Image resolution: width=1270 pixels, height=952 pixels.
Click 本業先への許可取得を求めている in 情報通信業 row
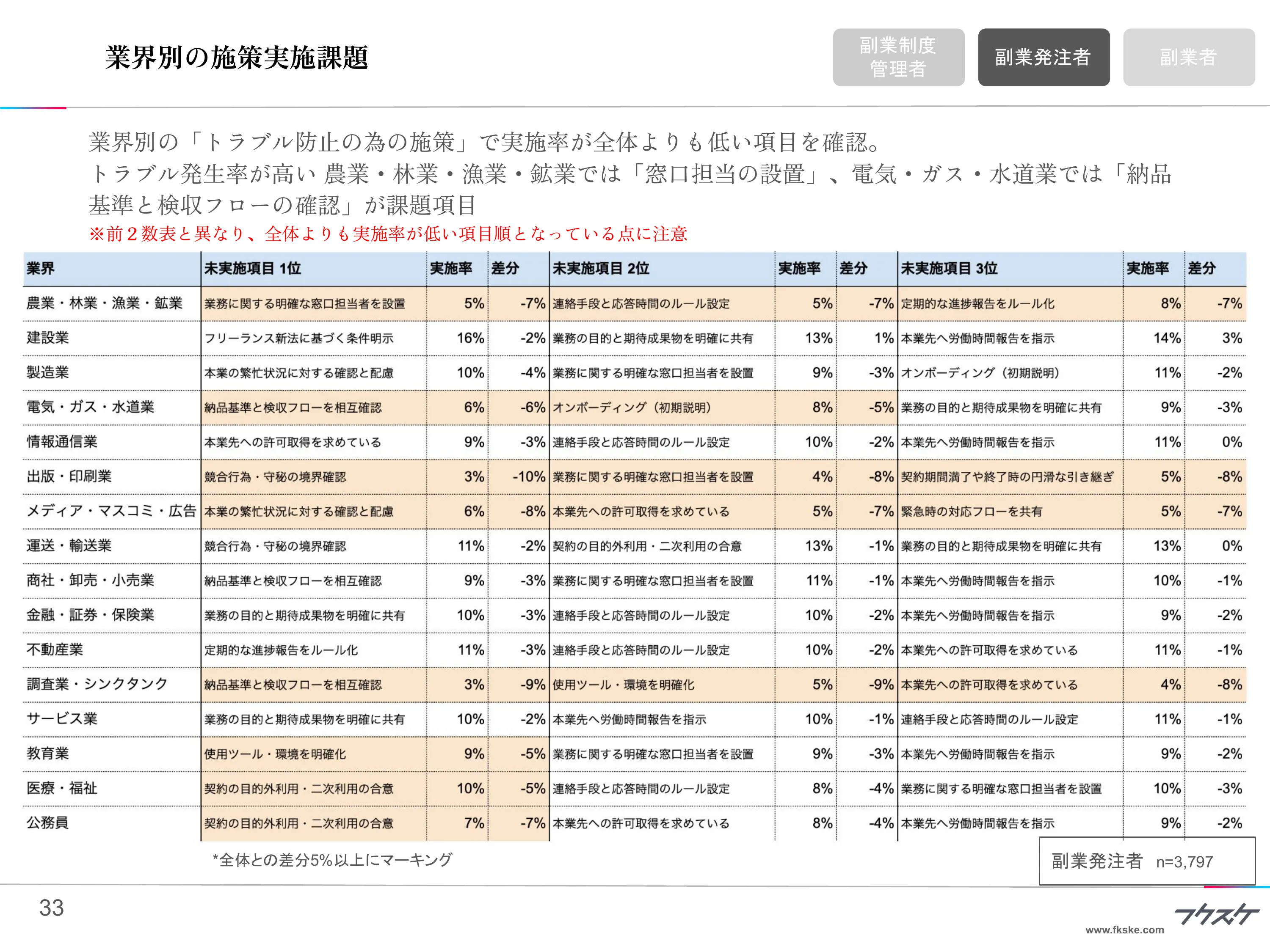pyautogui.click(x=293, y=443)
